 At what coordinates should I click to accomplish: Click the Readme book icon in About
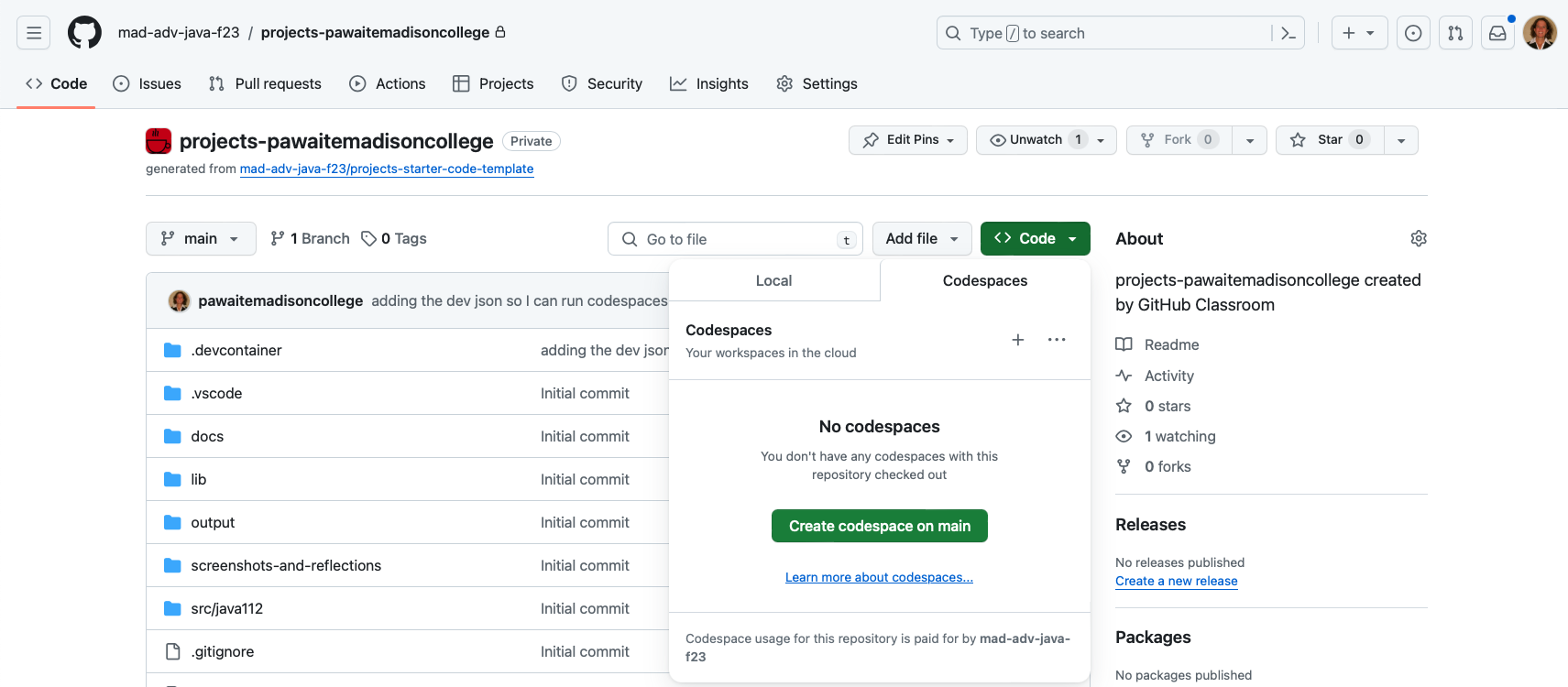coord(1124,344)
